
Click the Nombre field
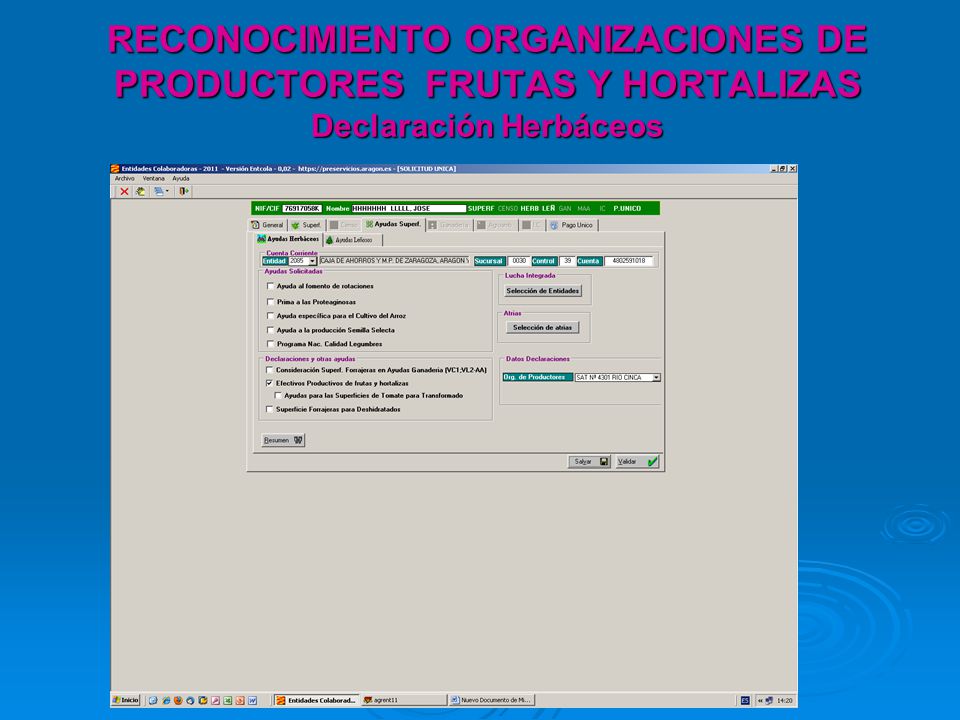point(408,209)
